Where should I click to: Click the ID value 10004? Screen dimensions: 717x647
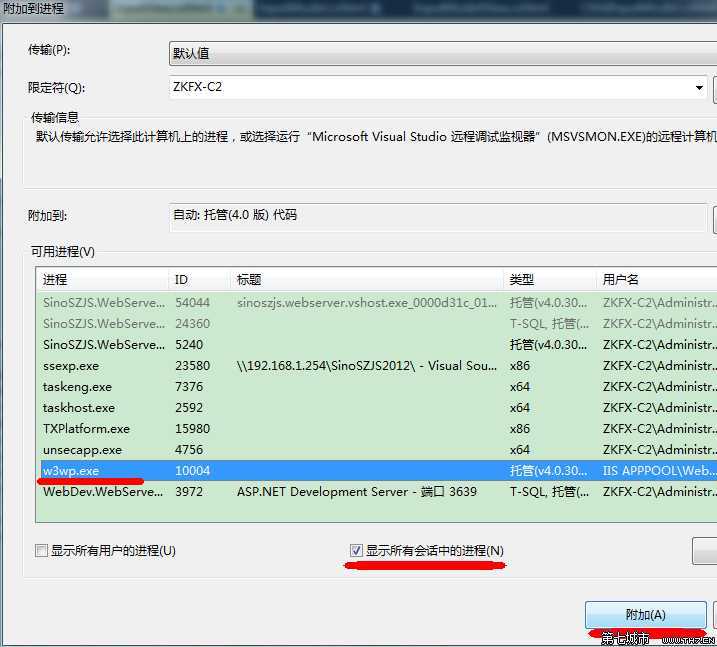click(x=193, y=471)
